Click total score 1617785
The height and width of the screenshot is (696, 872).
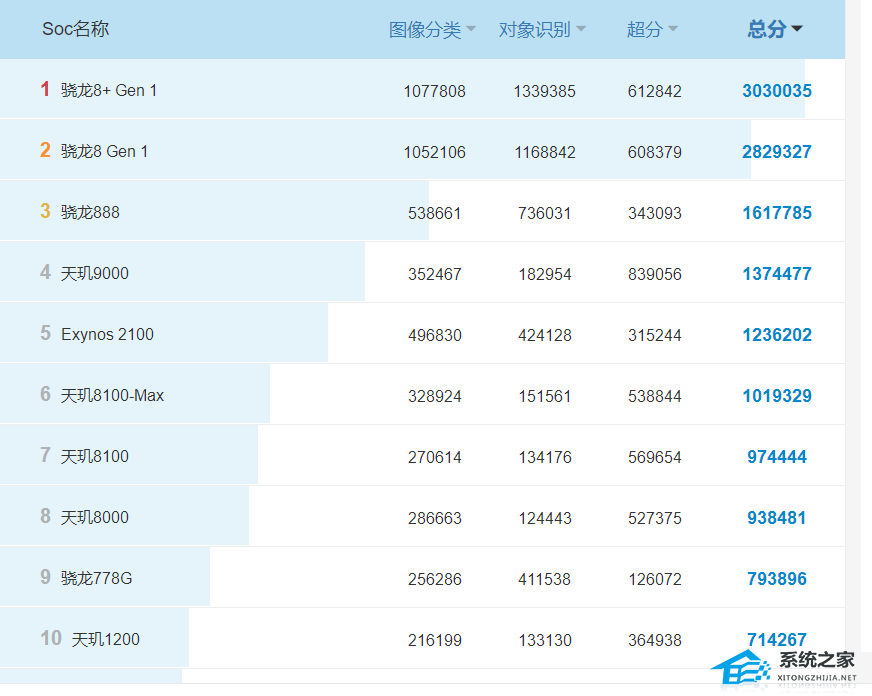(x=777, y=213)
